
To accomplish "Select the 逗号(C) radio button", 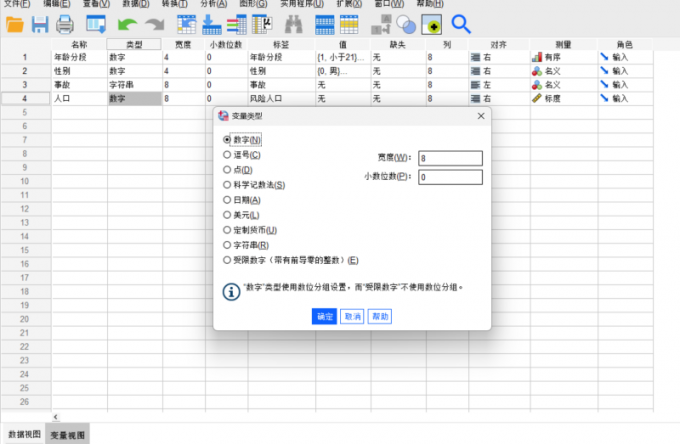I will coord(227,155).
